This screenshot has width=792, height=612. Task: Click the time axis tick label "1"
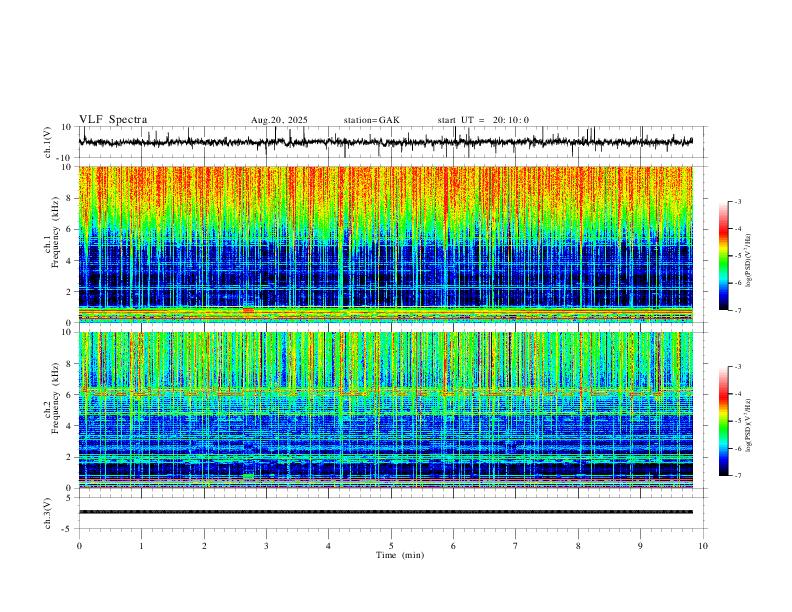(141, 546)
